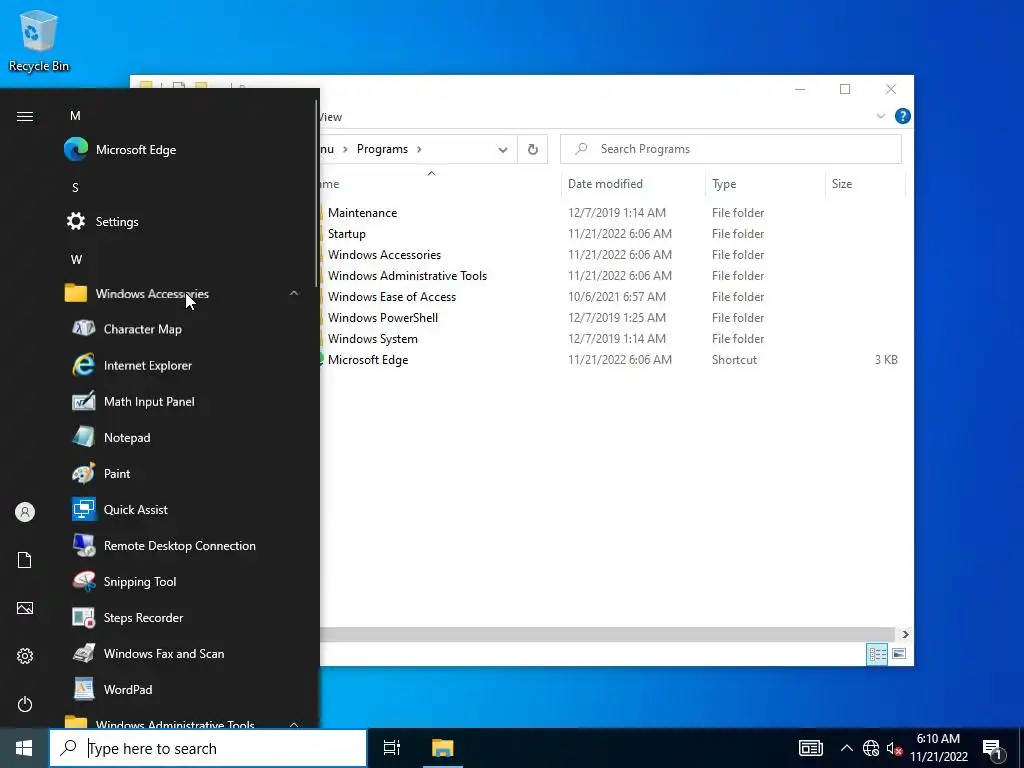Show hidden system tray icons
The image size is (1024, 768).
pyautogui.click(x=846, y=748)
